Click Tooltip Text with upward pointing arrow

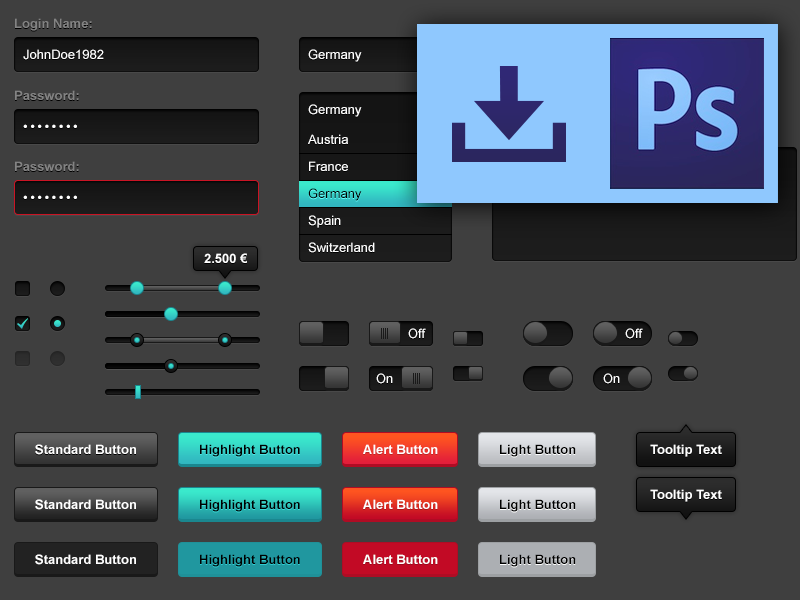coord(686,449)
